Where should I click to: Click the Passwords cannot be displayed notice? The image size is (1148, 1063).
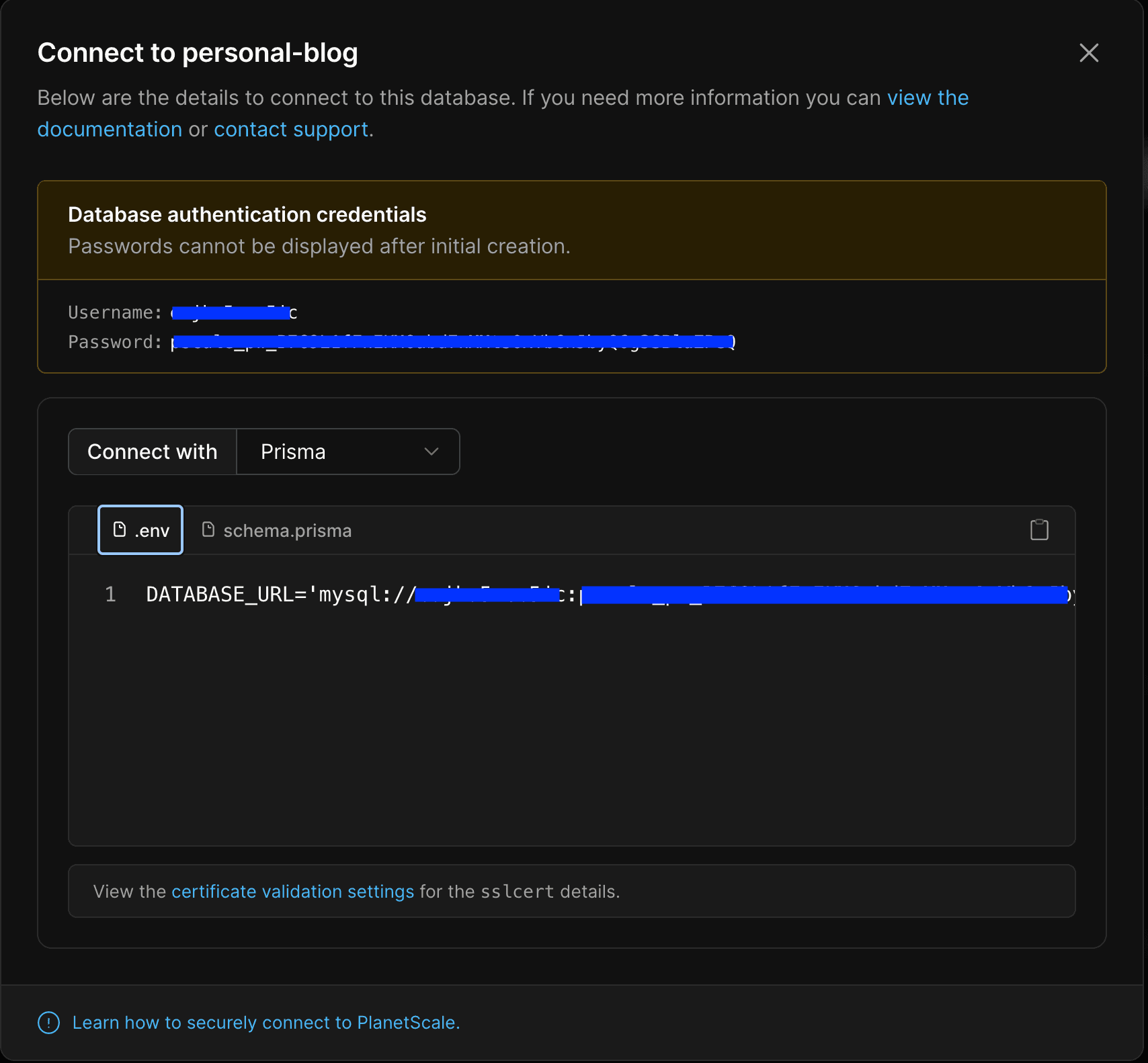(x=319, y=246)
